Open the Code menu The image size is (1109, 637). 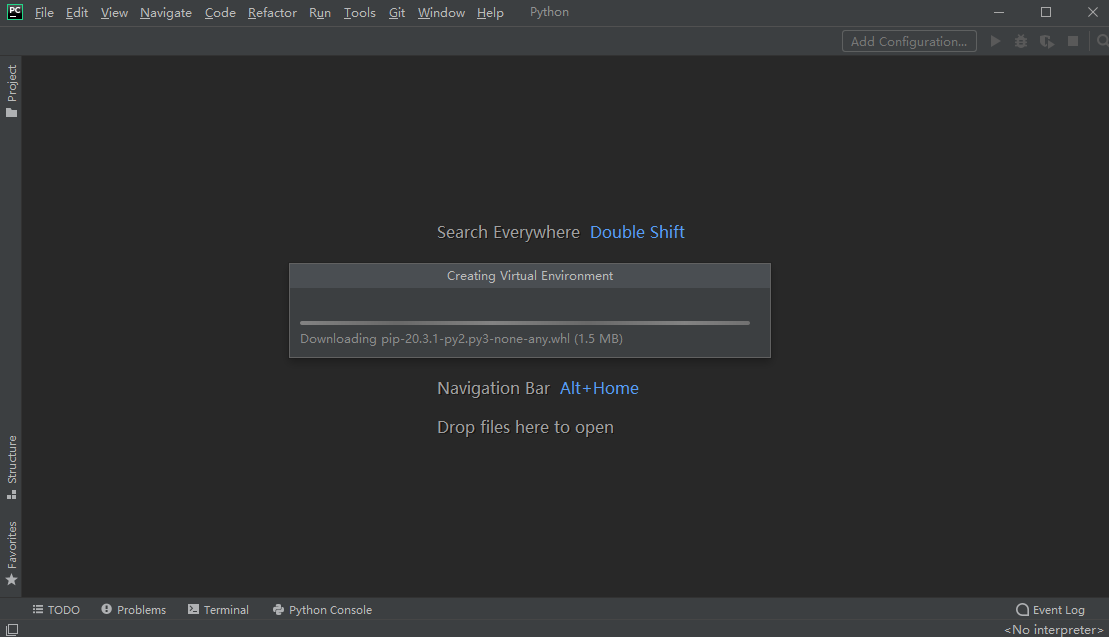(x=220, y=13)
